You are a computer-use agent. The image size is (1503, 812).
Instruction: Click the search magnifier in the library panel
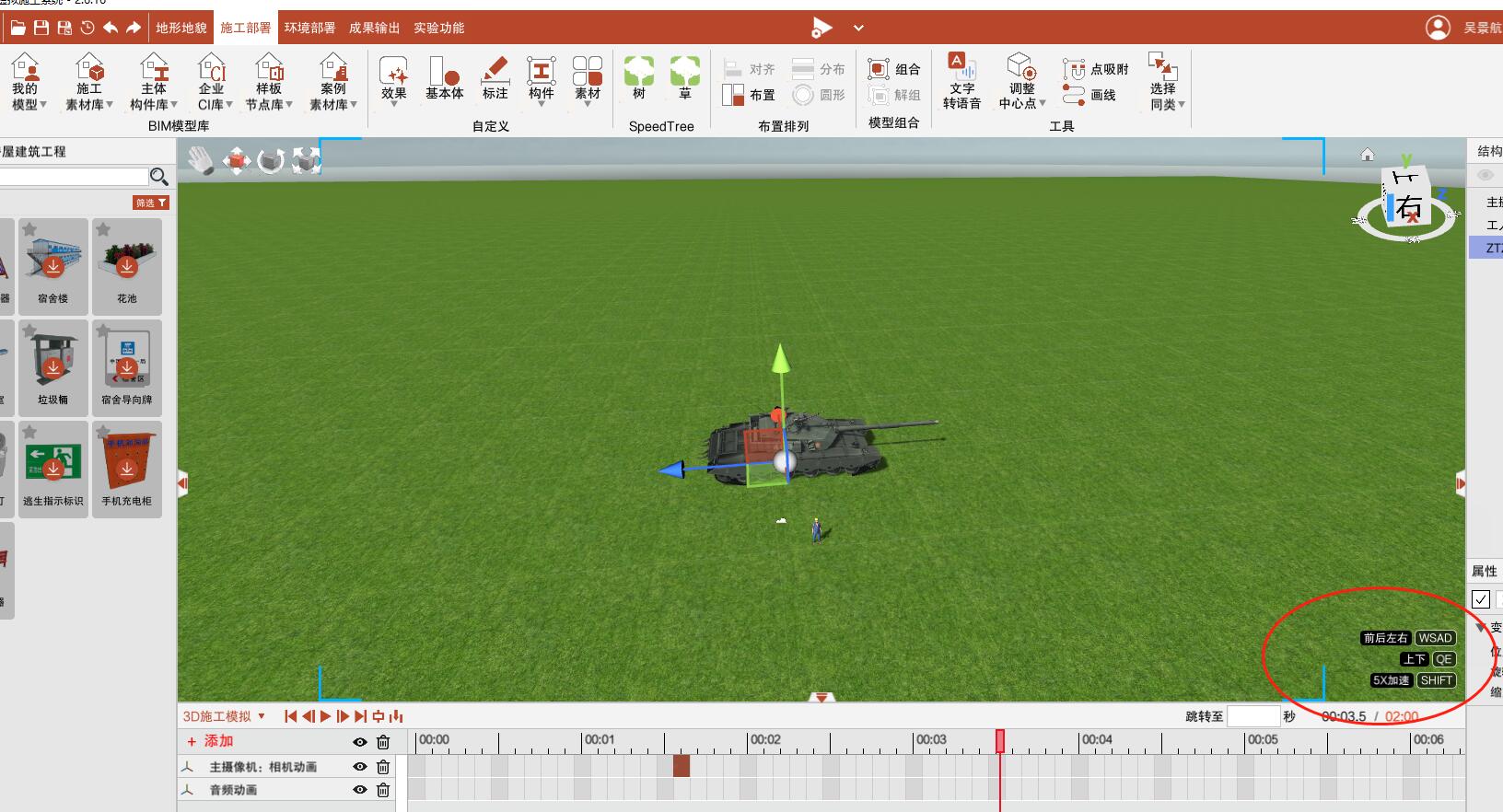pyautogui.click(x=159, y=176)
